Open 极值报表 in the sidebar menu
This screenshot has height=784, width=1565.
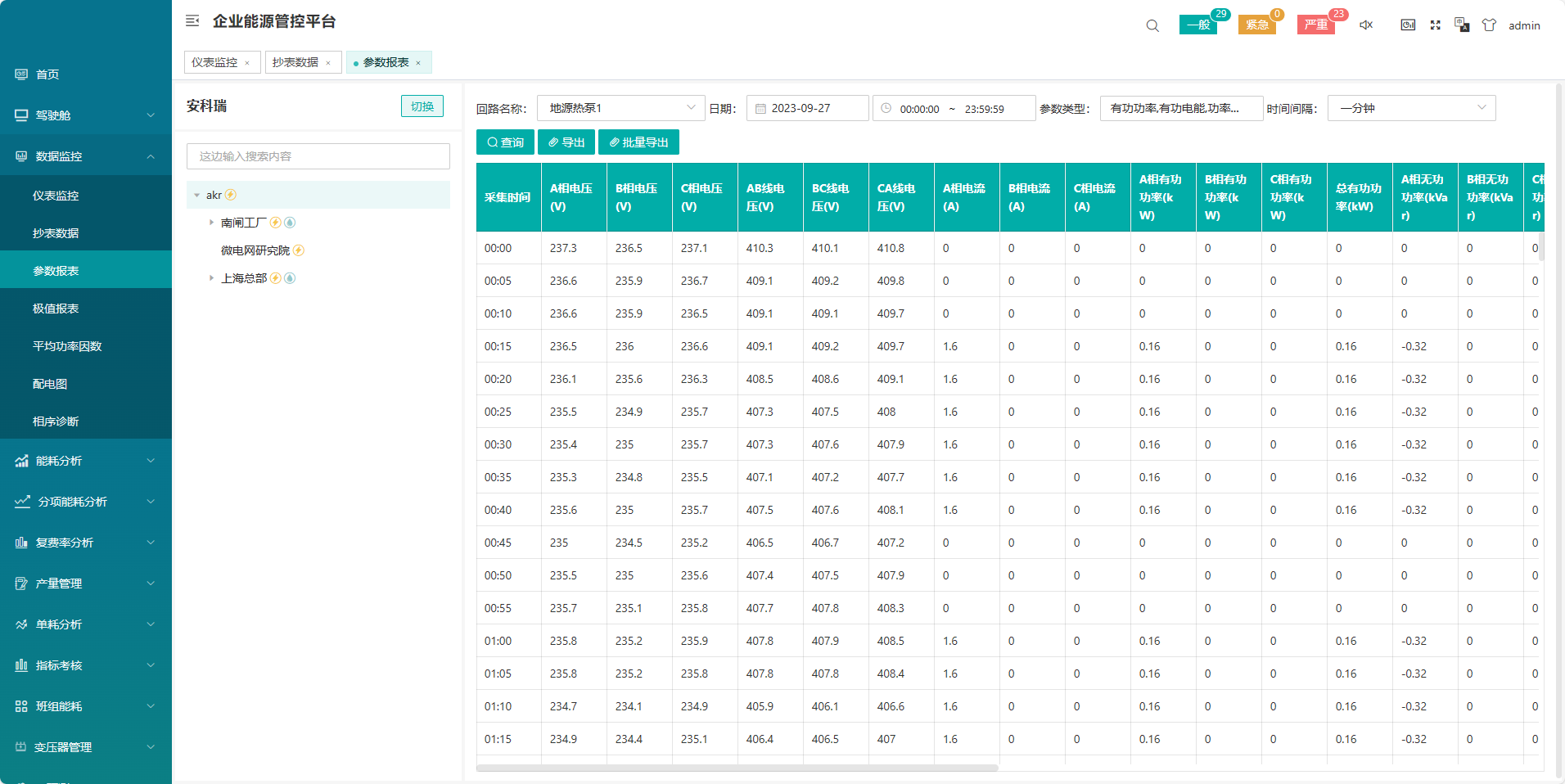point(56,309)
